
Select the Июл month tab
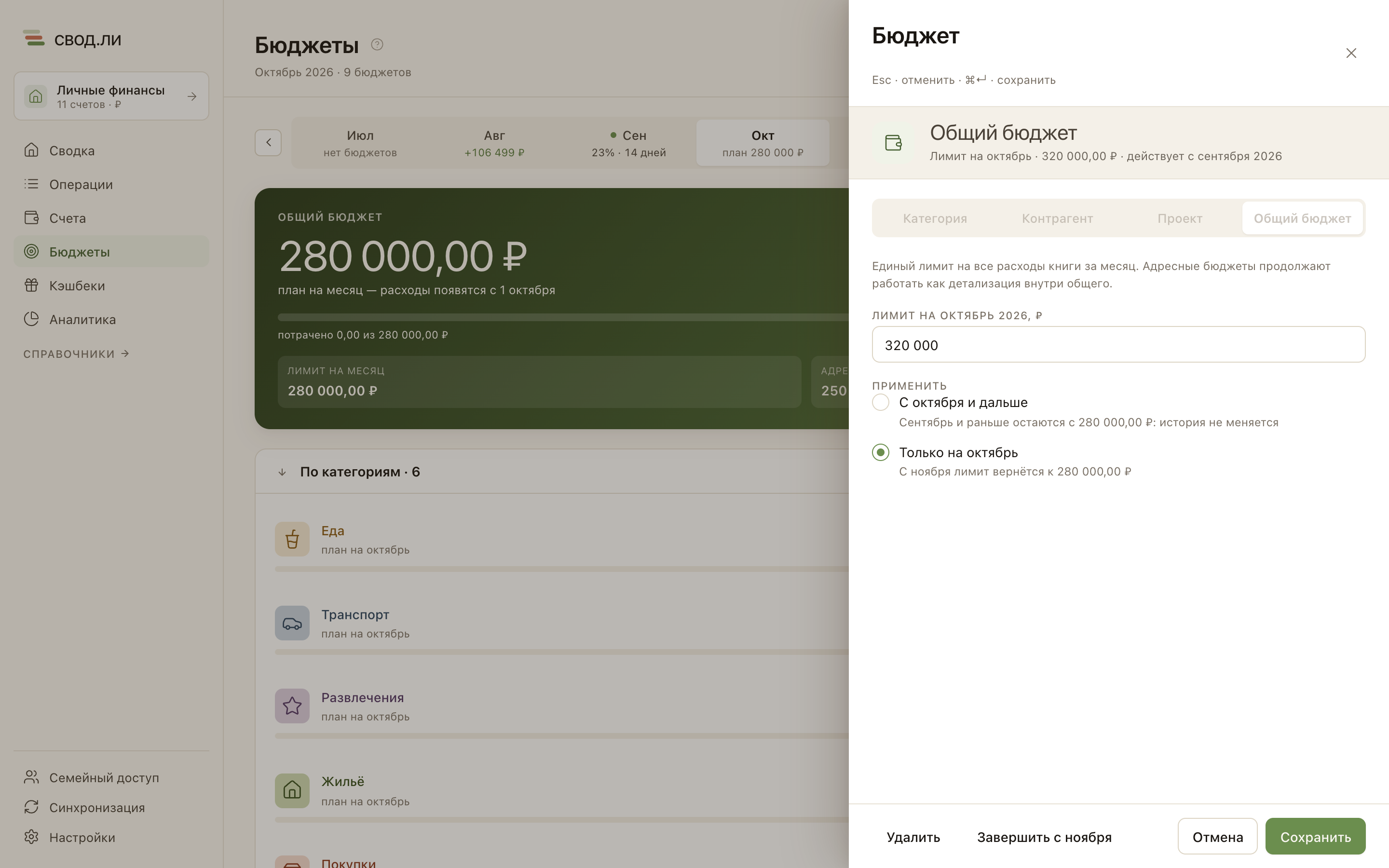(360, 143)
